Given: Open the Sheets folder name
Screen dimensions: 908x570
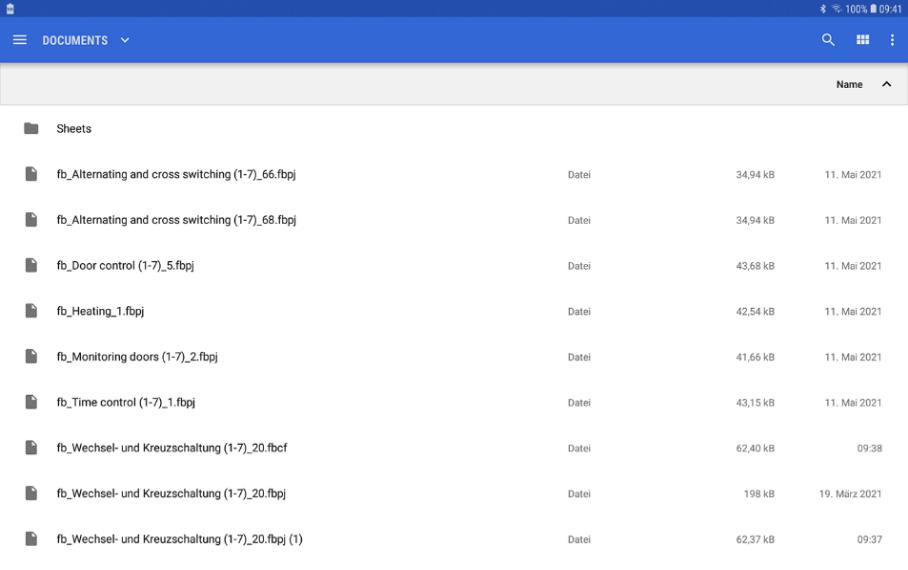Looking at the screenshot, I should [74, 129].
